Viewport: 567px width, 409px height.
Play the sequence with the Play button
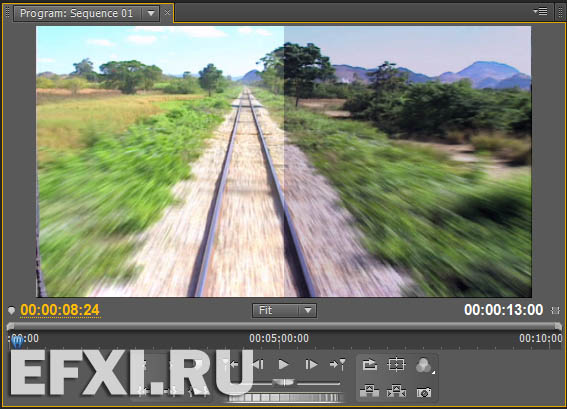pyautogui.click(x=284, y=365)
